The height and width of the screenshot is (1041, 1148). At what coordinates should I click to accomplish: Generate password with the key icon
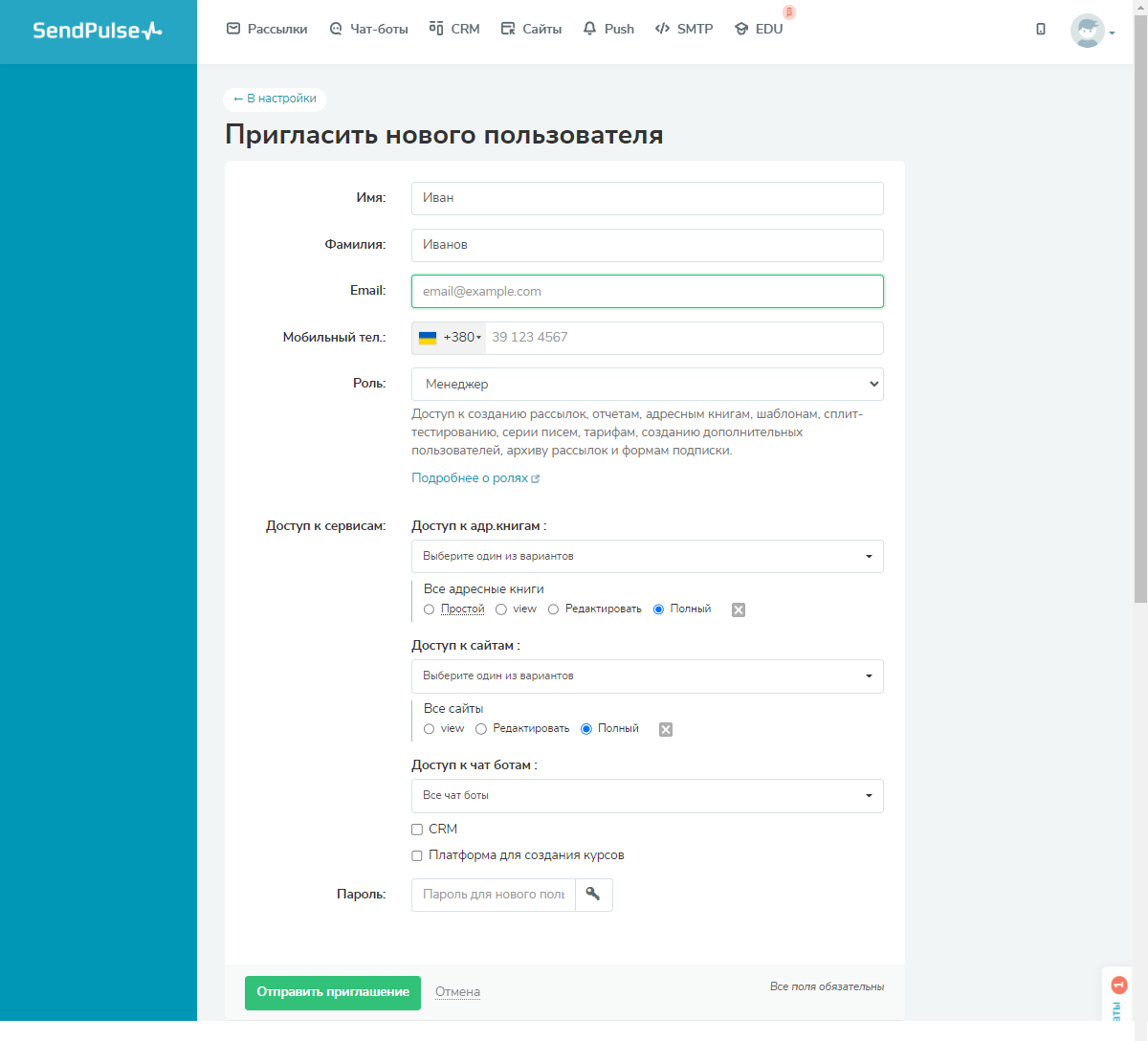[593, 895]
